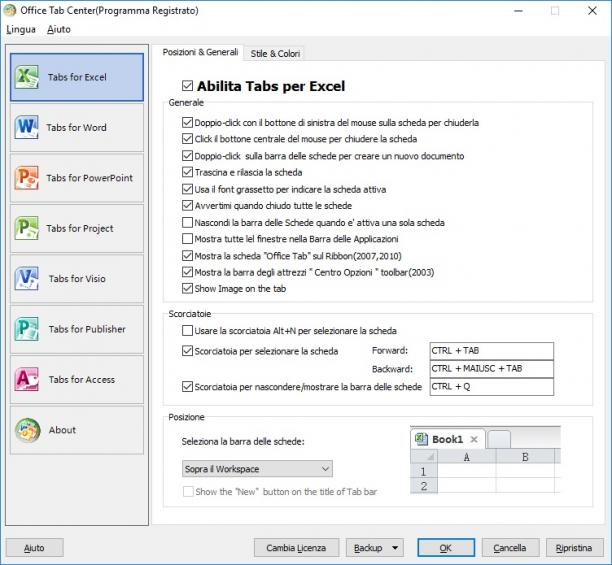Click the Project icon in sidebar
The width and height of the screenshot is (612, 565).
[x=27, y=228]
